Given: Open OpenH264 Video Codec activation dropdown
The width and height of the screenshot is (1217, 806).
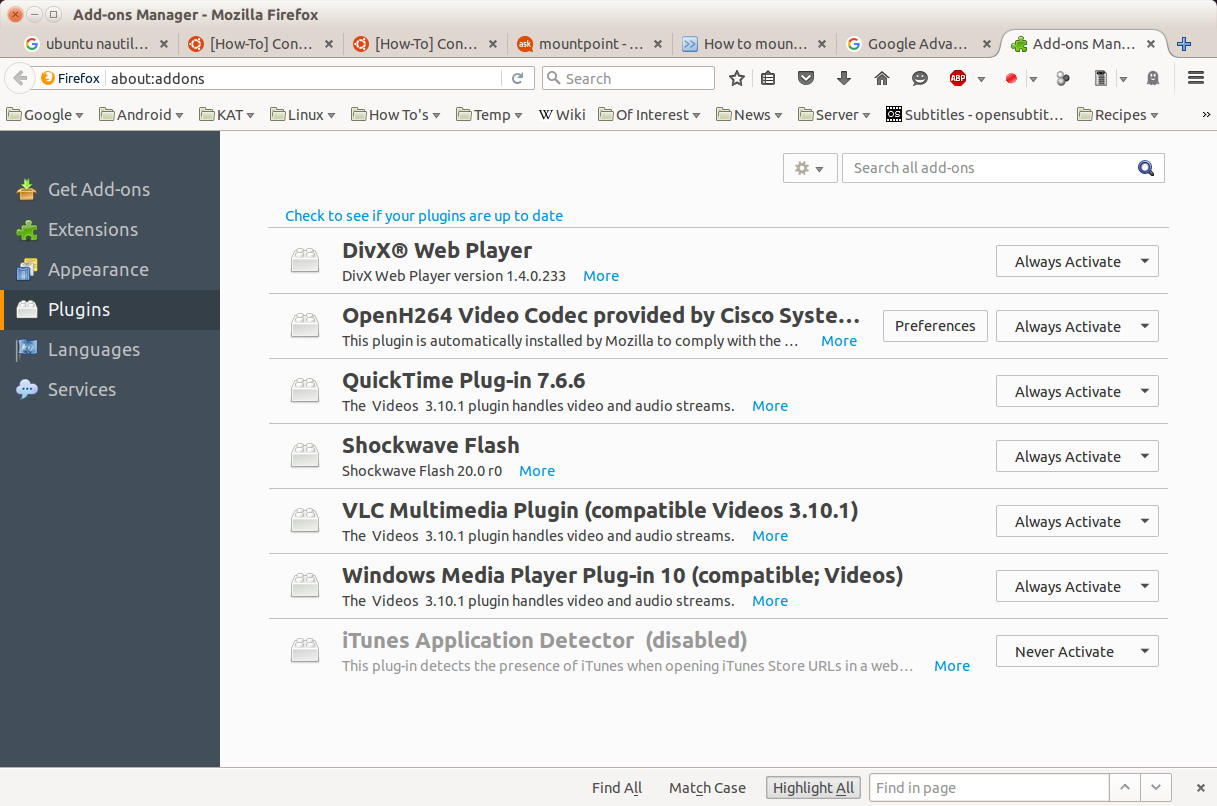Looking at the screenshot, I should (x=1077, y=326).
